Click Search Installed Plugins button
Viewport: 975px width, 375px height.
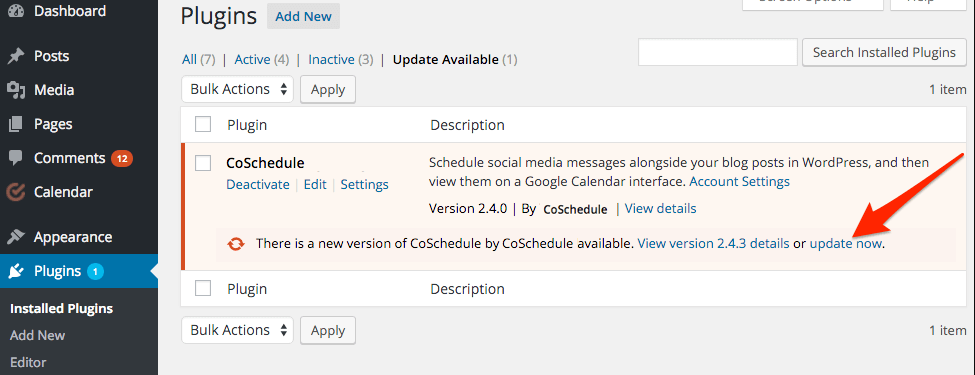coord(884,52)
